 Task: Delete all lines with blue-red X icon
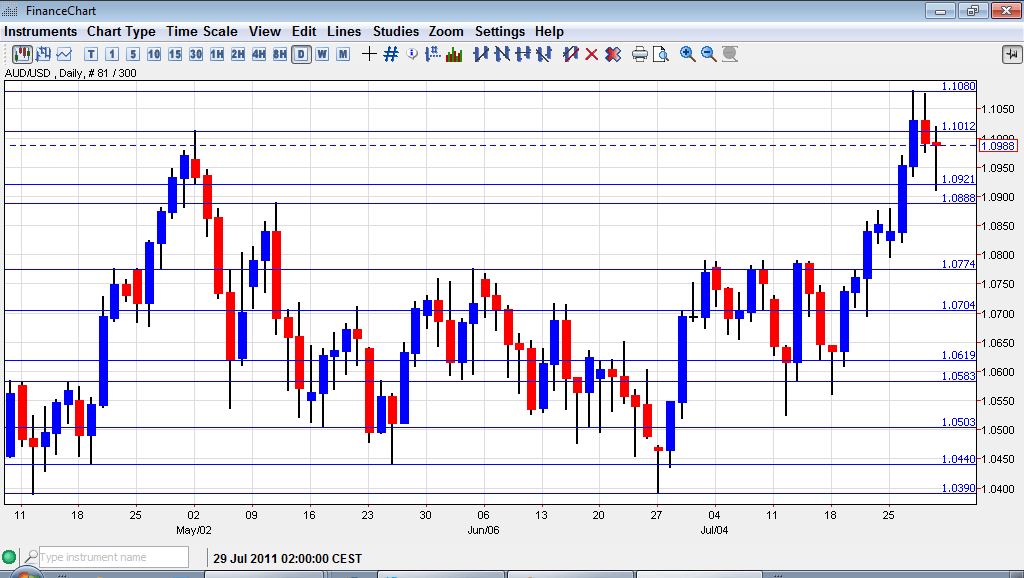(612, 54)
